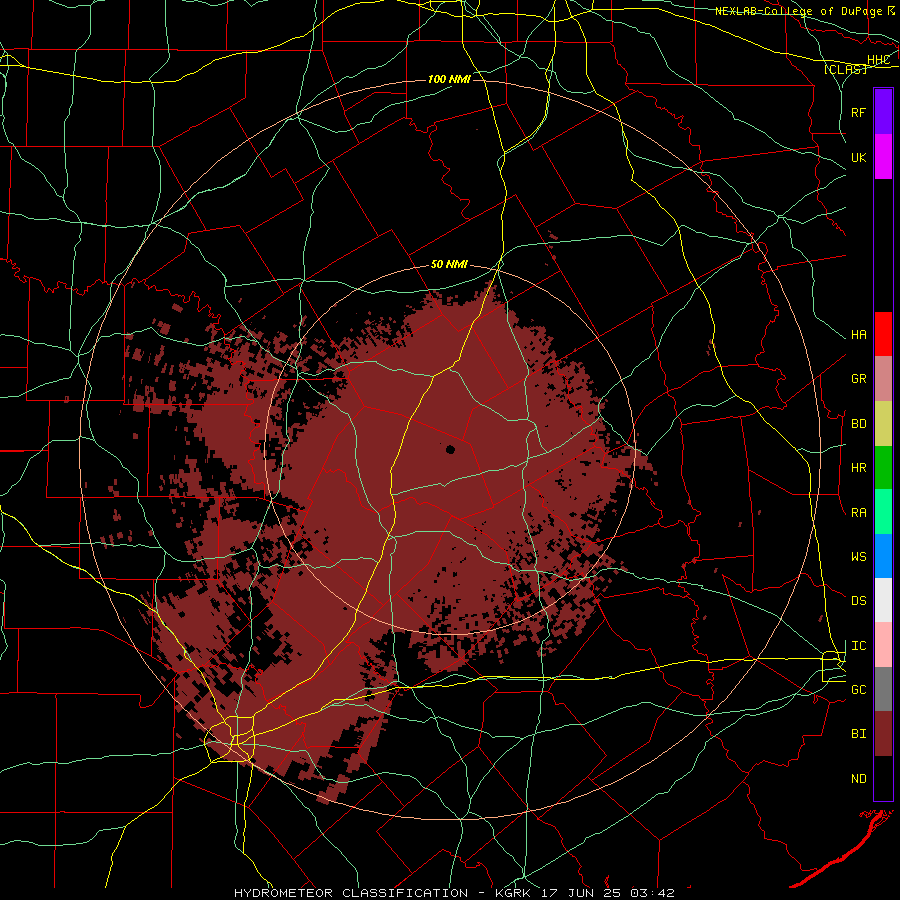Viewport: 900px width, 900px height.
Task: Click the black radar site dot
Action: click(x=451, y=449)
